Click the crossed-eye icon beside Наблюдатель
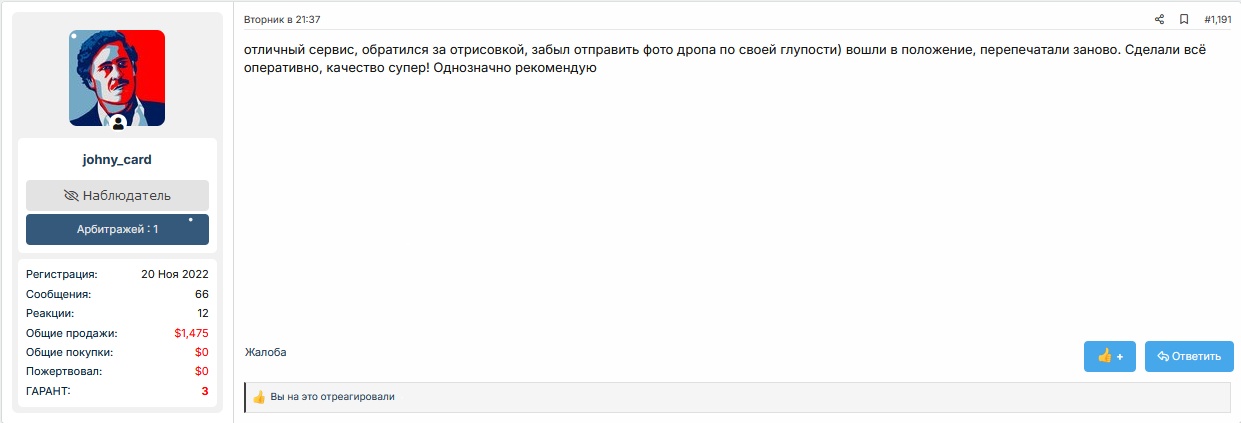1241x423 pixels. (71, 195)
